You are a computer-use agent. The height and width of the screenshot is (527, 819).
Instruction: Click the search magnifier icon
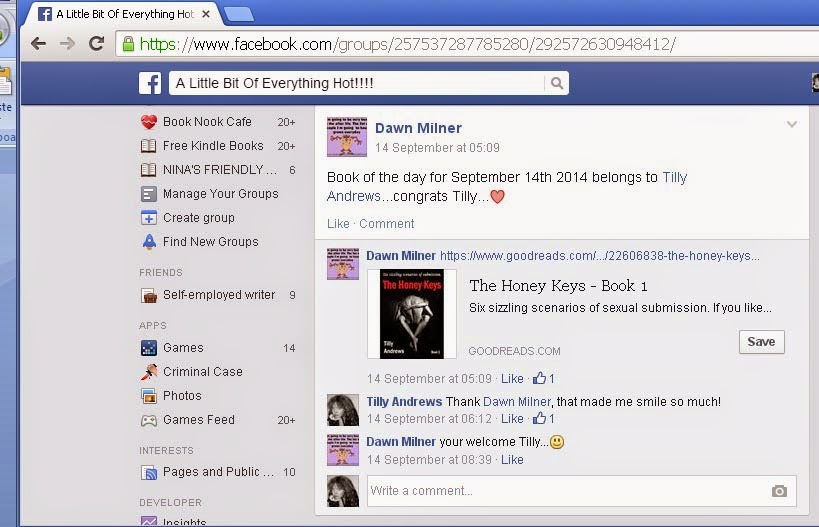(x=557, y=83)
